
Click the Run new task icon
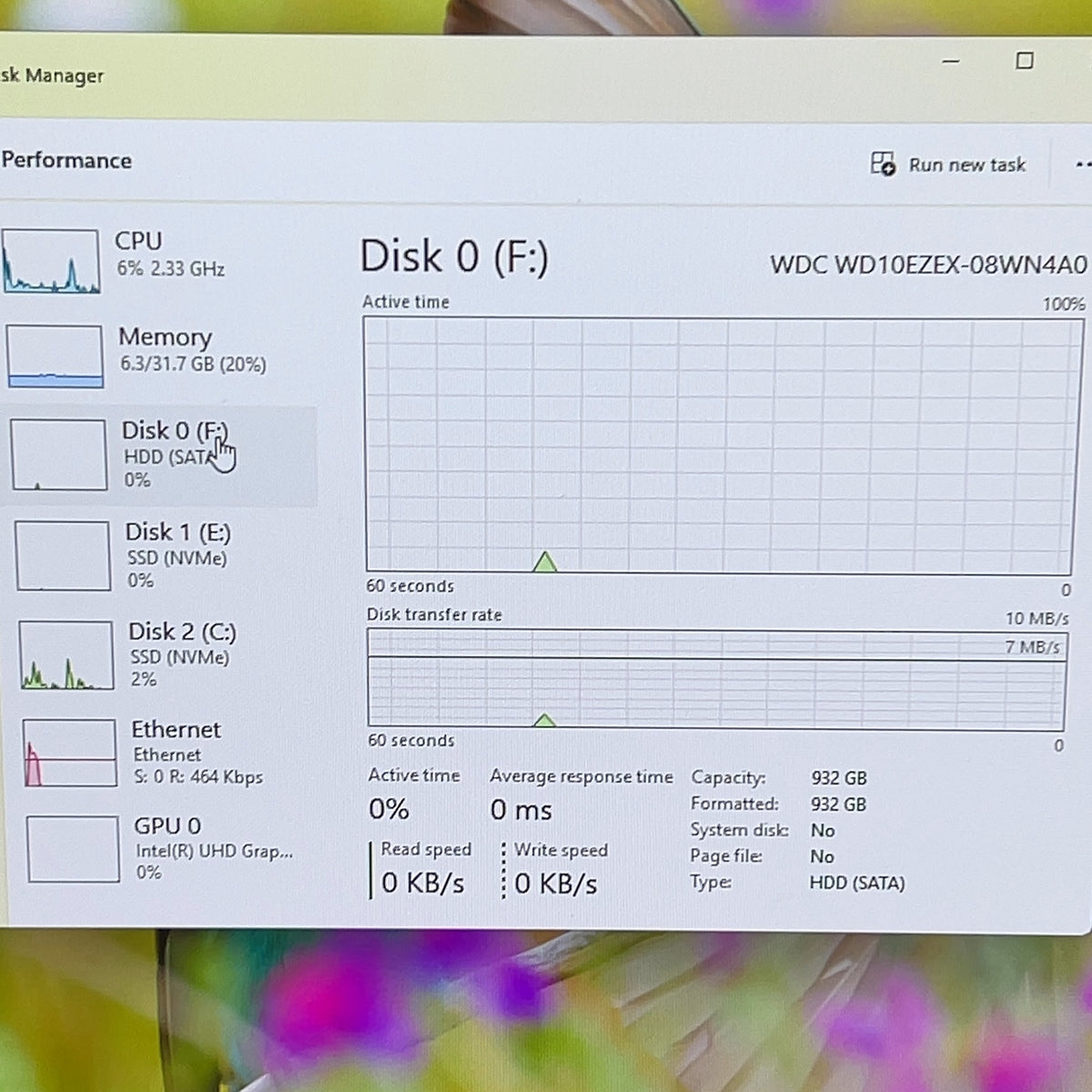(883, 164)
